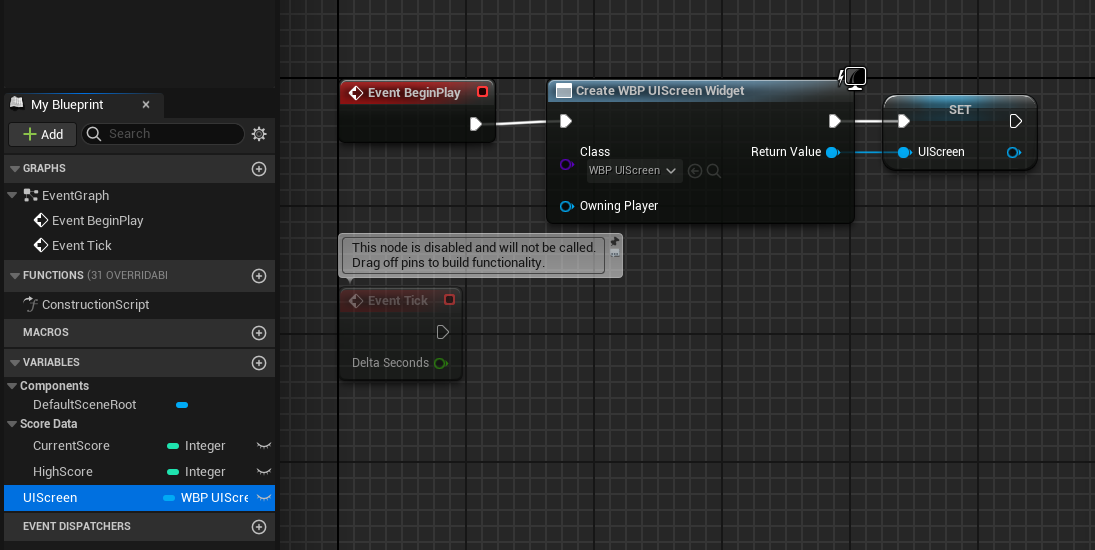Viewport: 1095px width, 550px height.
Task: Click Event BeginPlay diamond icon in tree
Action: click(x=41, y=221)
